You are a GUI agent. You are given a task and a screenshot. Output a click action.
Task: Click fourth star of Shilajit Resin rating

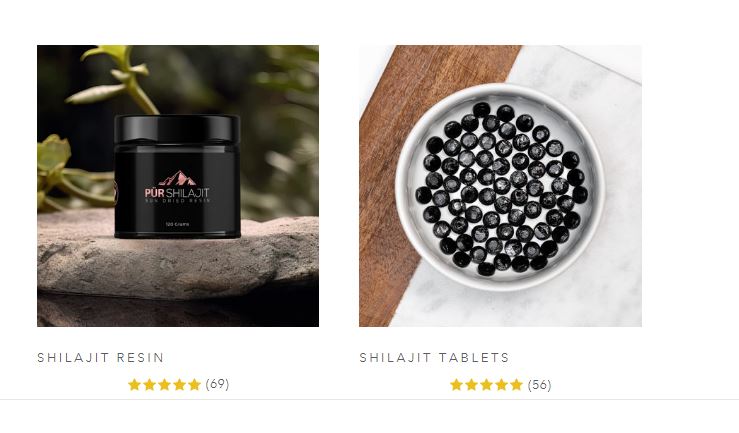coord(180,385)
